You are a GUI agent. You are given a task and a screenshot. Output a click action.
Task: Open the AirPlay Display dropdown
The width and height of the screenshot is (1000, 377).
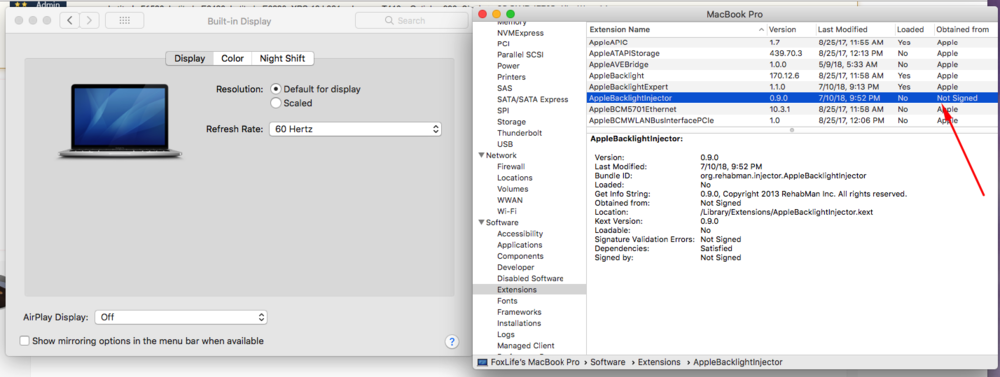[180, 317]
